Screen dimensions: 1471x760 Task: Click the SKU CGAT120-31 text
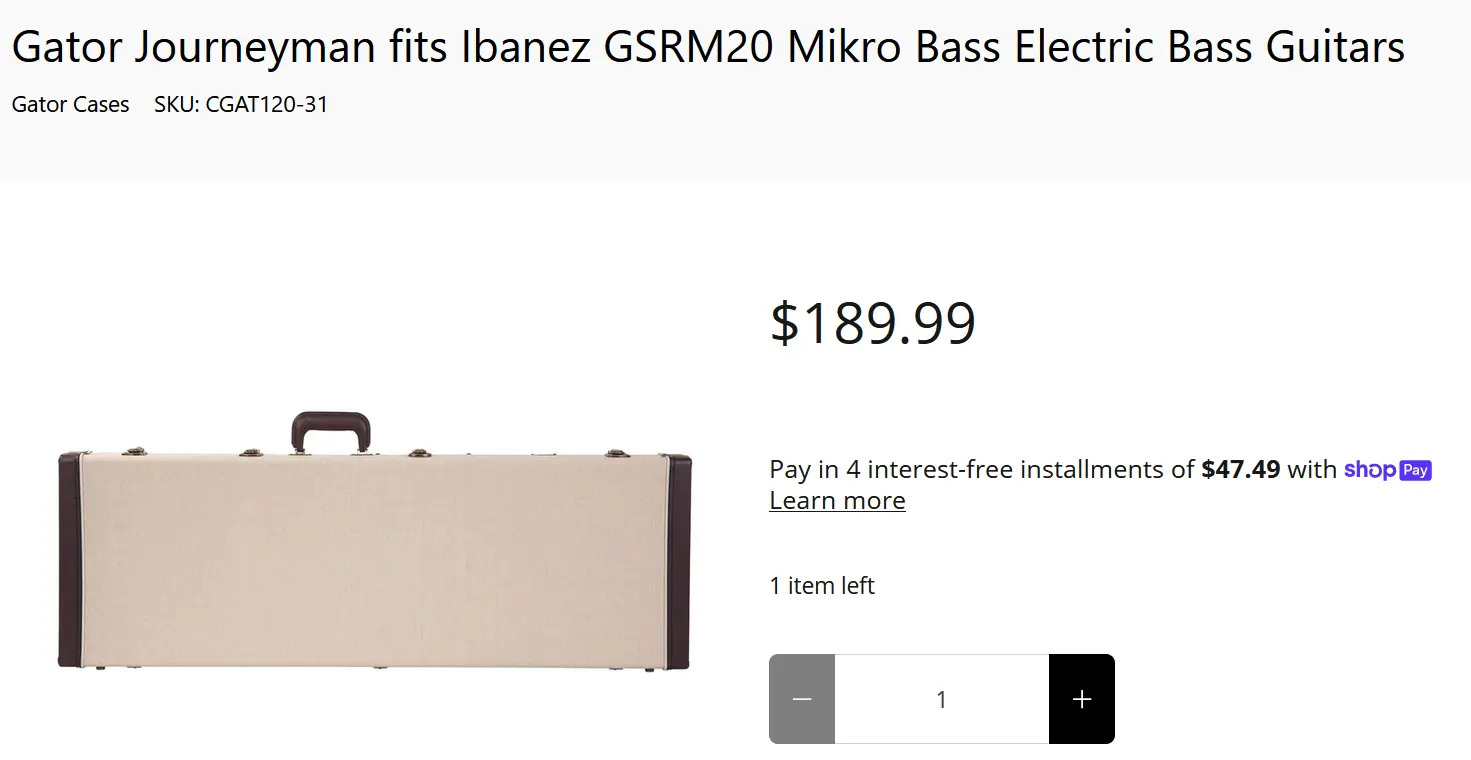[x=241, y=104]
